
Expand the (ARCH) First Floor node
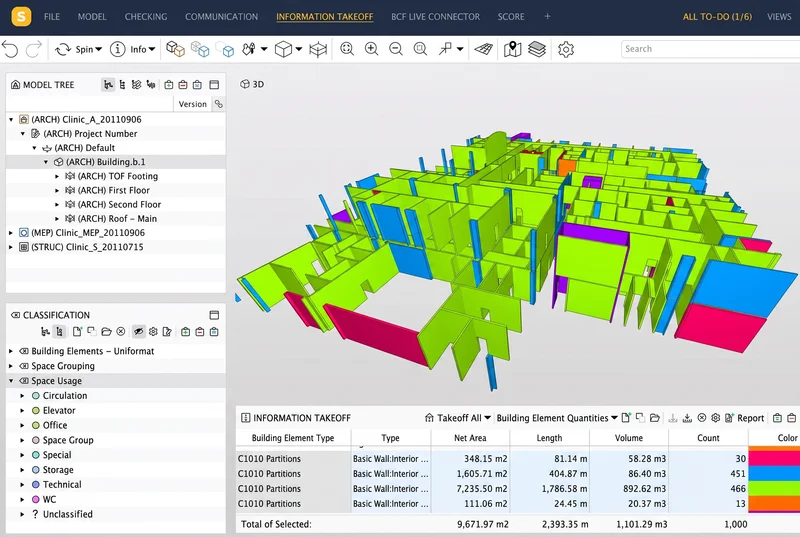click(57, 190)
